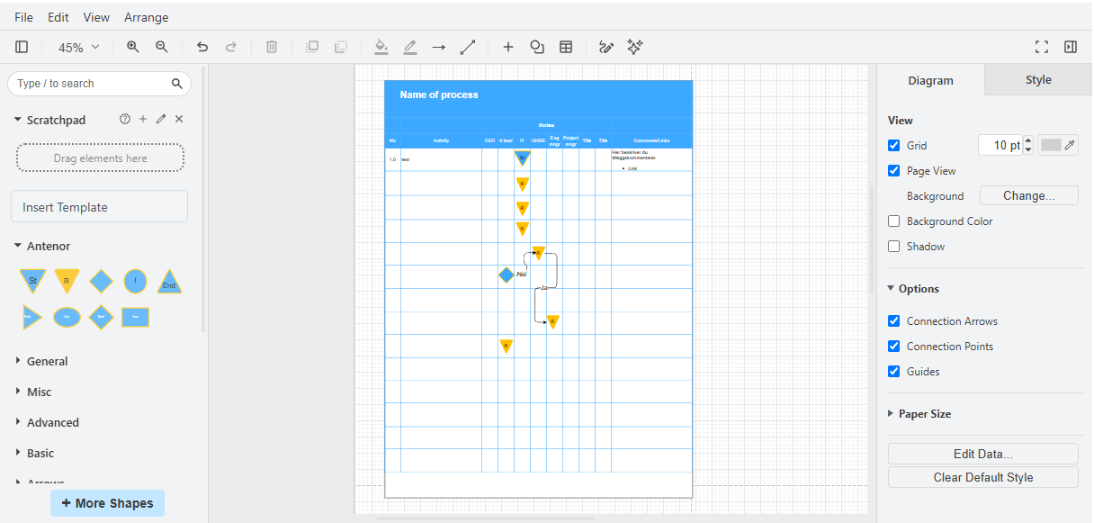Click the Undo arrow icon
The width and height of the screenshot is (1094, 523).
click(202, 47)
